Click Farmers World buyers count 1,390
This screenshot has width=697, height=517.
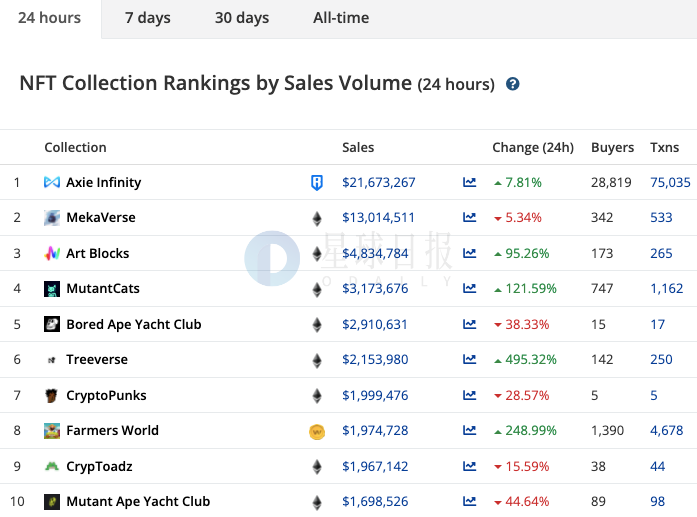[608, 430]
